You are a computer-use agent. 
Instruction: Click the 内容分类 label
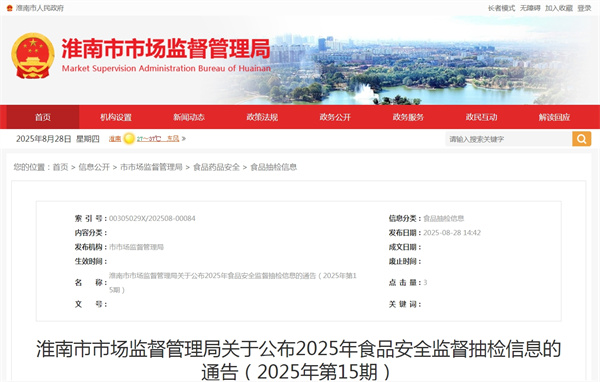pyautogui.click(x=91, y=232)
